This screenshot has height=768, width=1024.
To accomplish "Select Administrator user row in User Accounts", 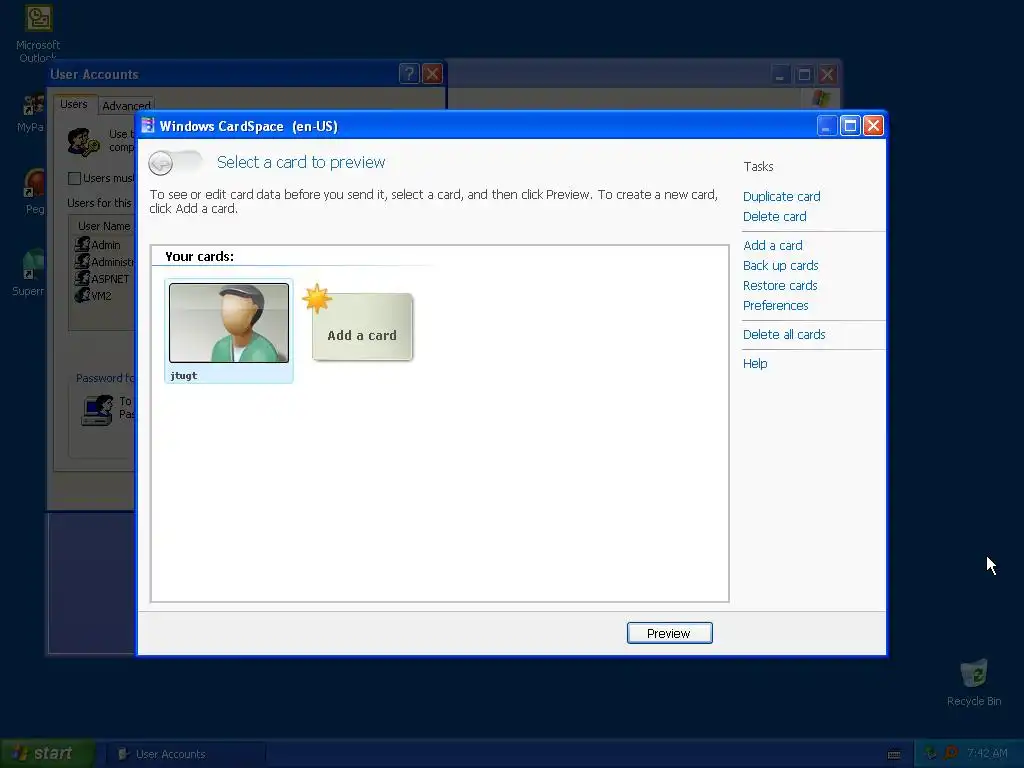I will click(x=104, y=262).
